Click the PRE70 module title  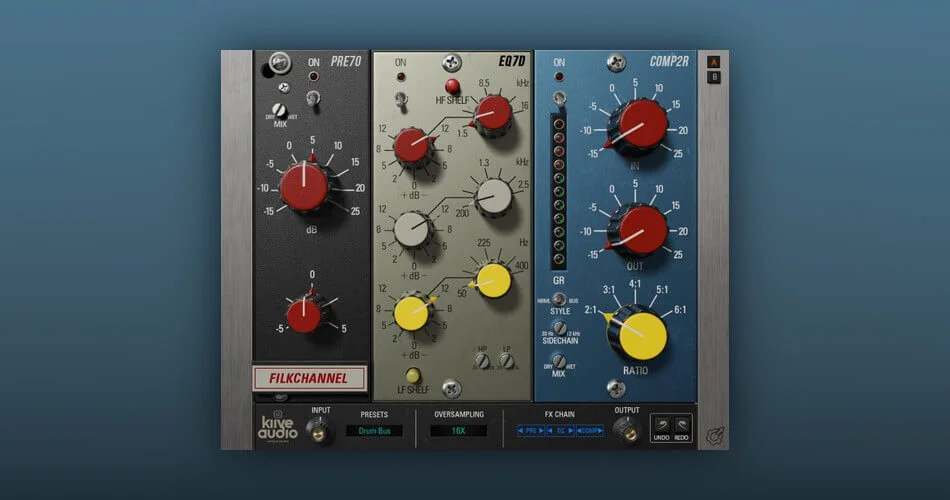click(346, 62)
